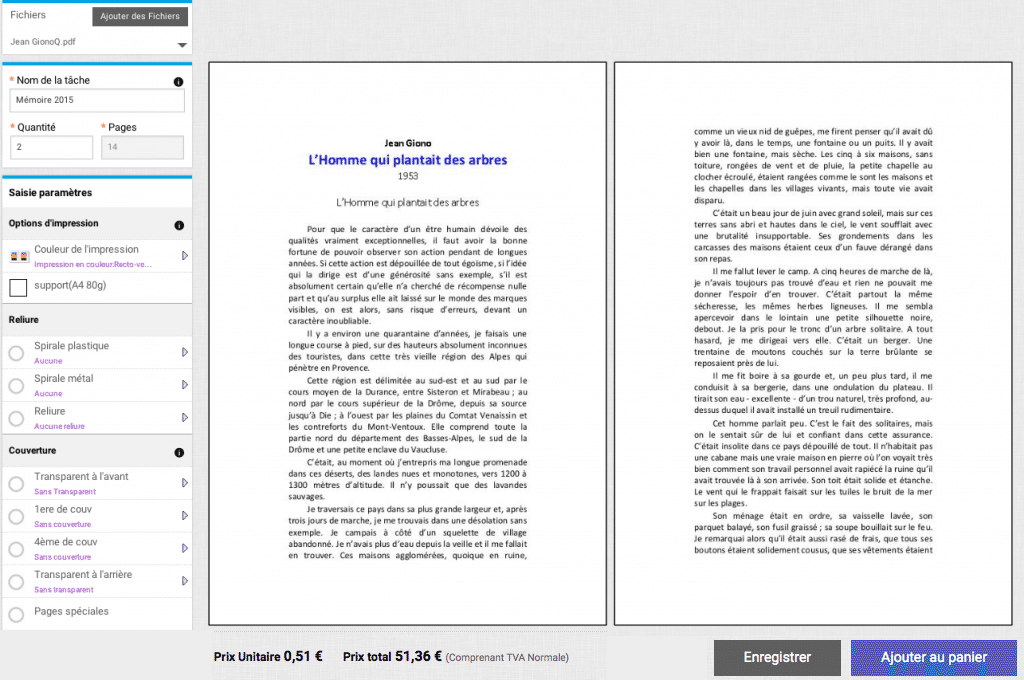Select the 1ere de couv radio button

[16, 517]
